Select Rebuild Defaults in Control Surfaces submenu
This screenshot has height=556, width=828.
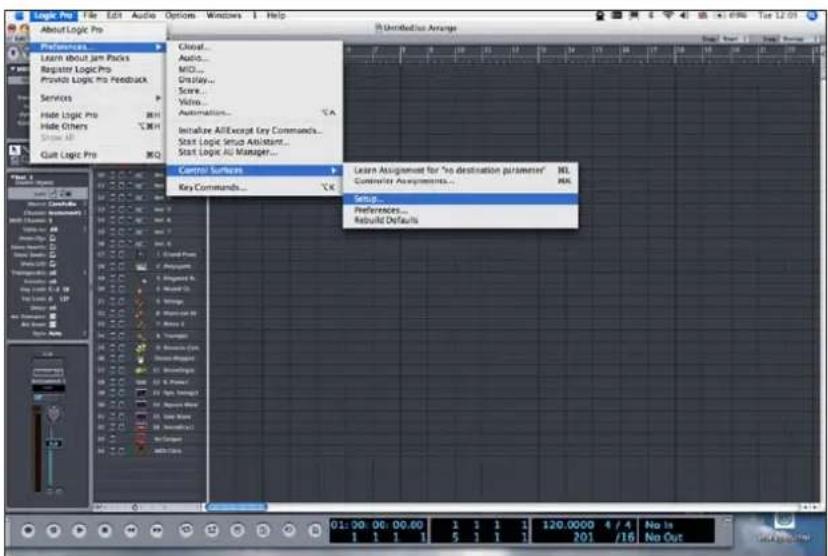click(x=460, y=221)
